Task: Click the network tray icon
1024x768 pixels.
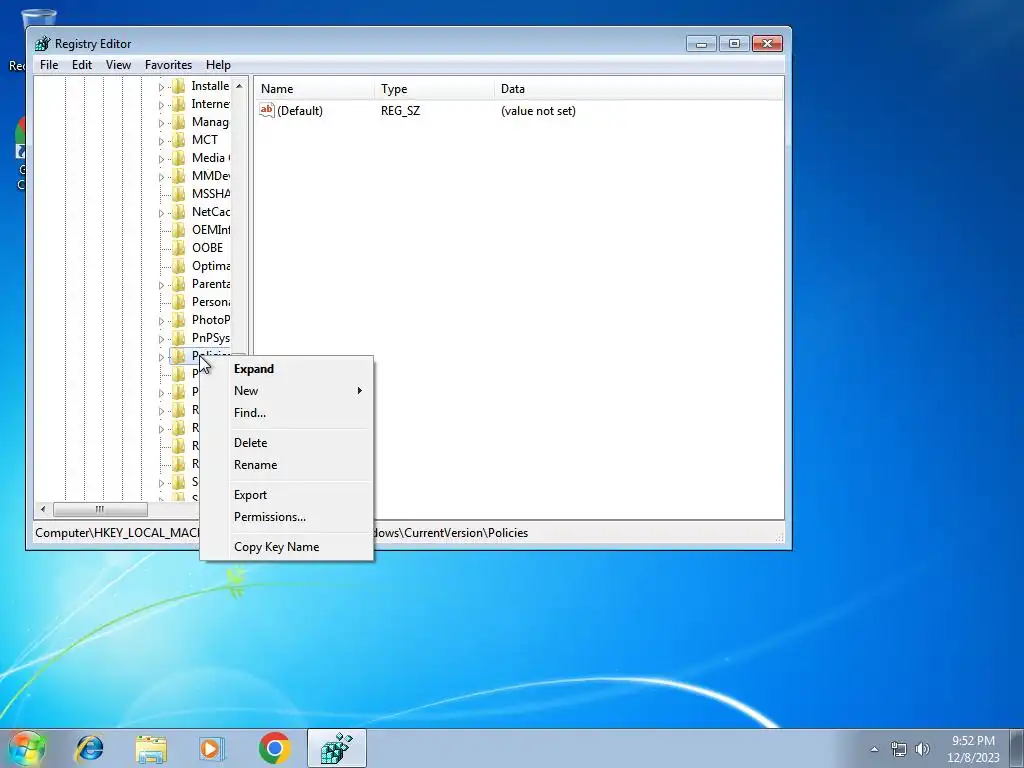Action: [899, 749]
